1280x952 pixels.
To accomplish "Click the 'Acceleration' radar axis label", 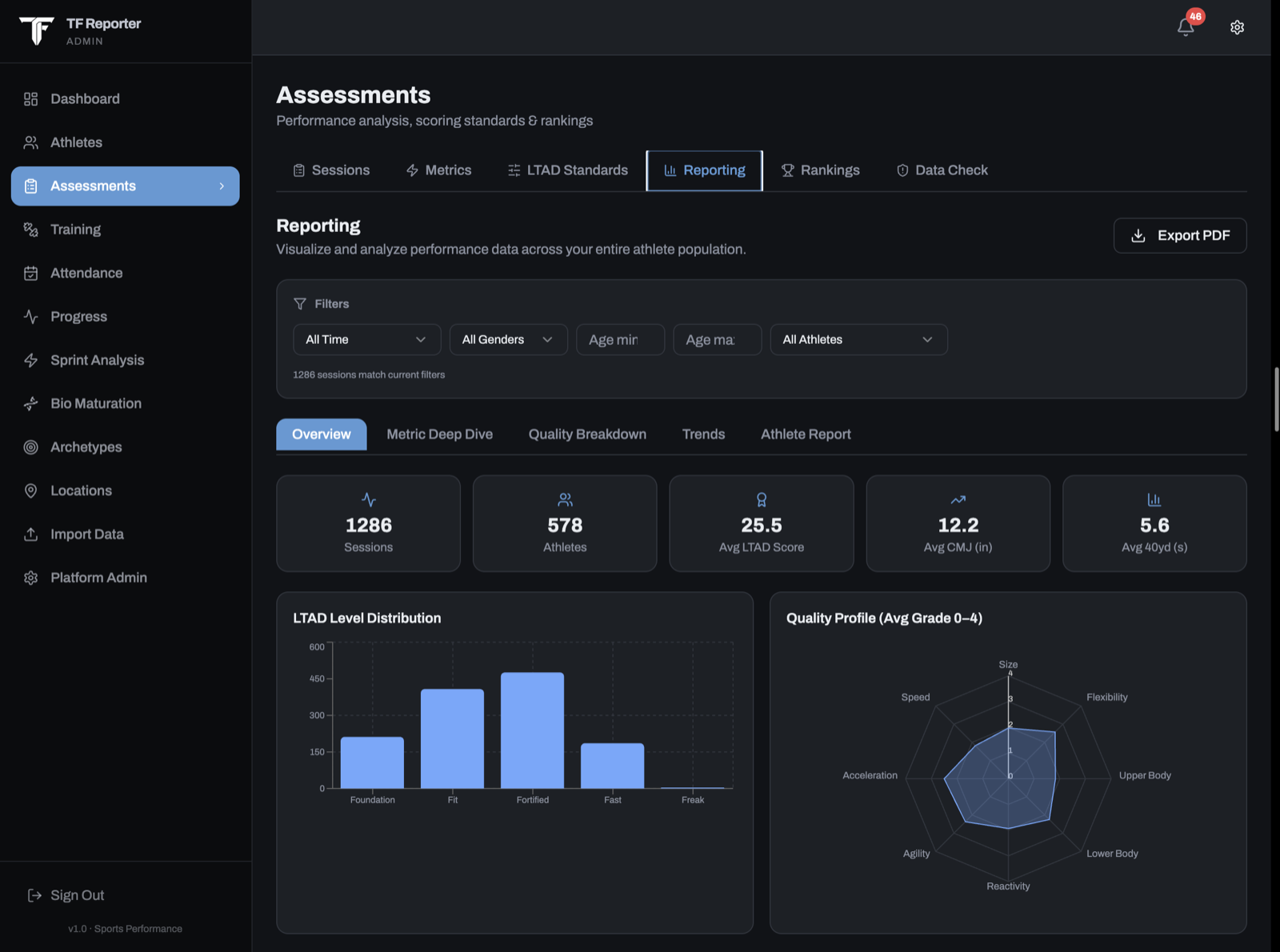I will 870,776.
